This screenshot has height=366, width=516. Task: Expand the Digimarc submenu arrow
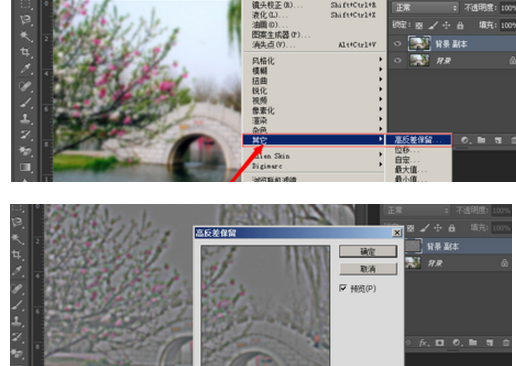pyautogui.click(x=380, y=164)
